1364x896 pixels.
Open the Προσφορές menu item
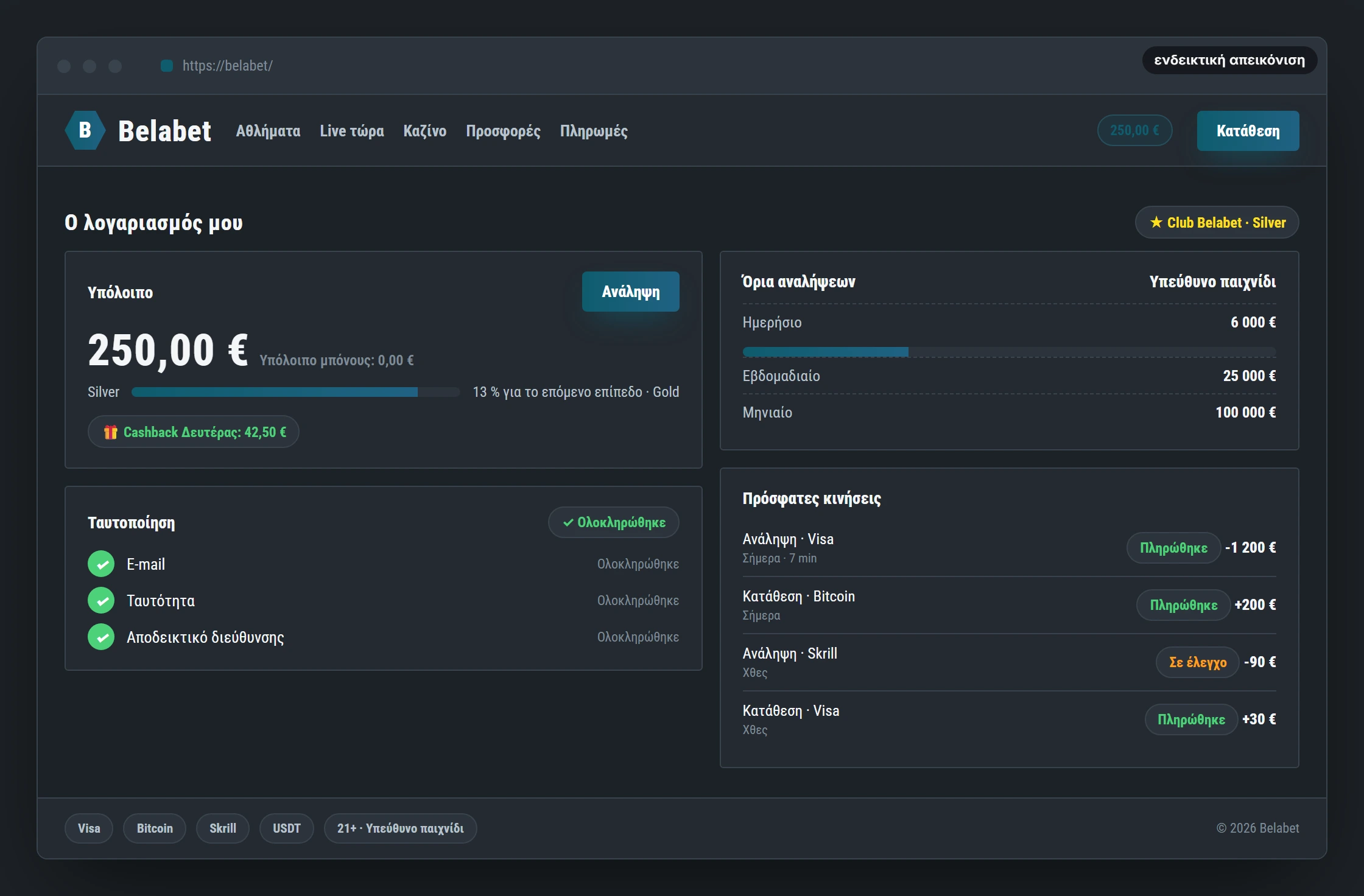click(503, 131)
